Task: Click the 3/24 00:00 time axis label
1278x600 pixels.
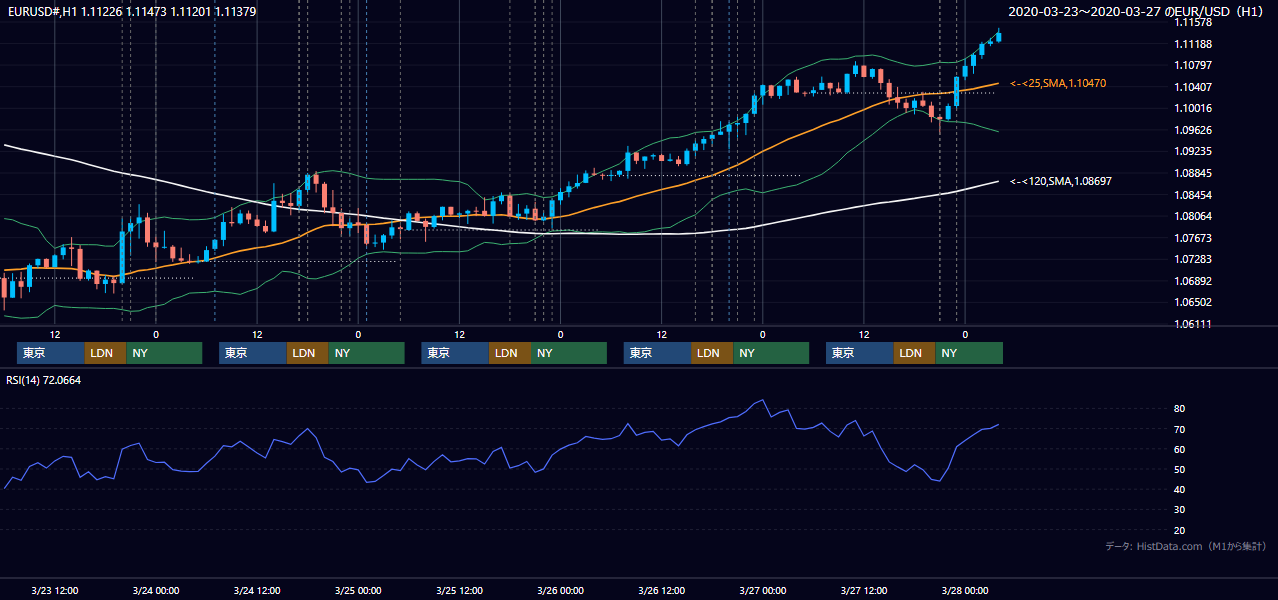Action: pos(156,590)
